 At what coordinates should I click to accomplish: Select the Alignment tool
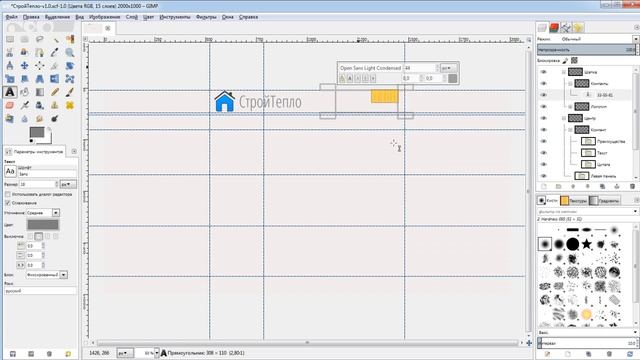pos(40,65)
